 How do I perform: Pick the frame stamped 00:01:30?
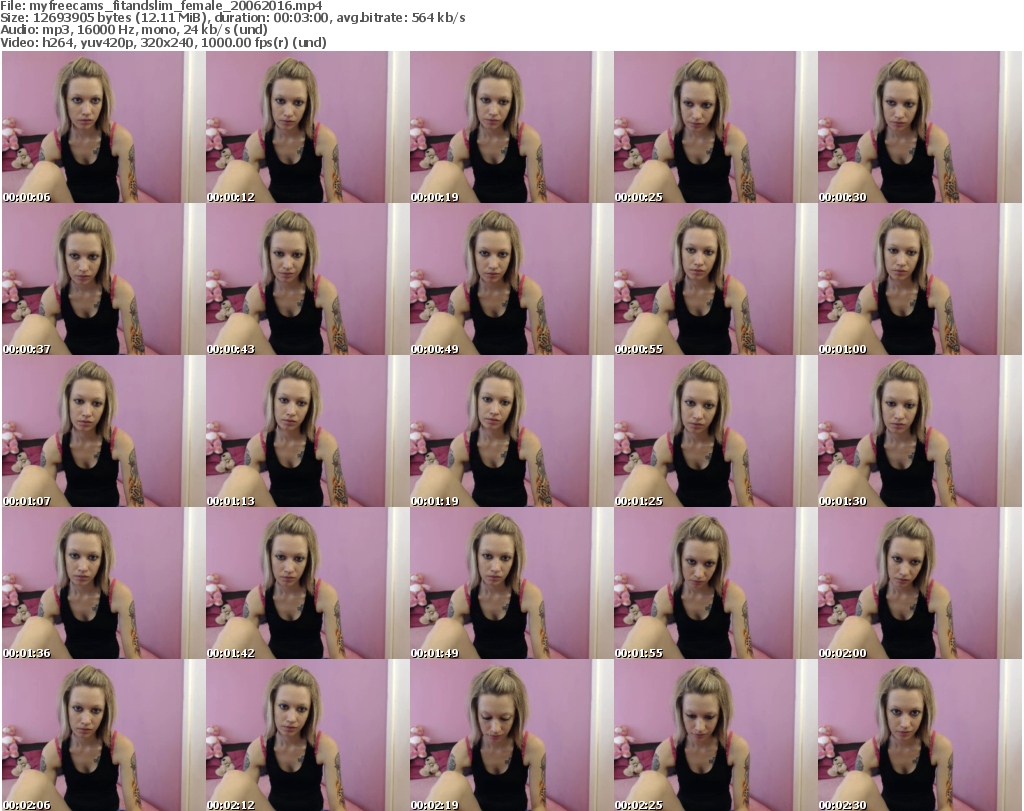pyautogui.click(x=920, y=431)
